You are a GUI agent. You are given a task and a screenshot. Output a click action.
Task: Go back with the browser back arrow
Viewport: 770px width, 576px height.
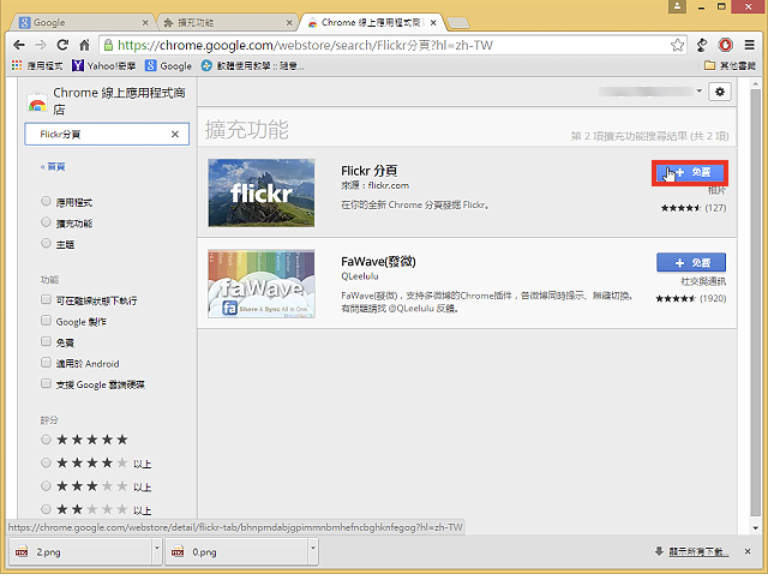pos(19,45)
